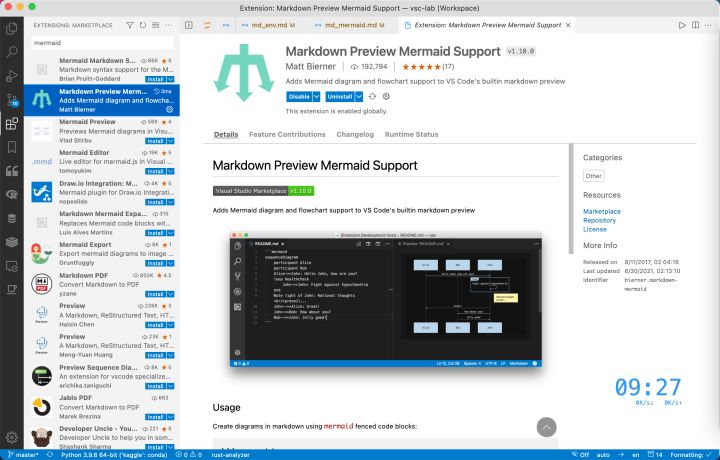
Task: Click the mermaid extensions search field
Action: pos(102,43)
